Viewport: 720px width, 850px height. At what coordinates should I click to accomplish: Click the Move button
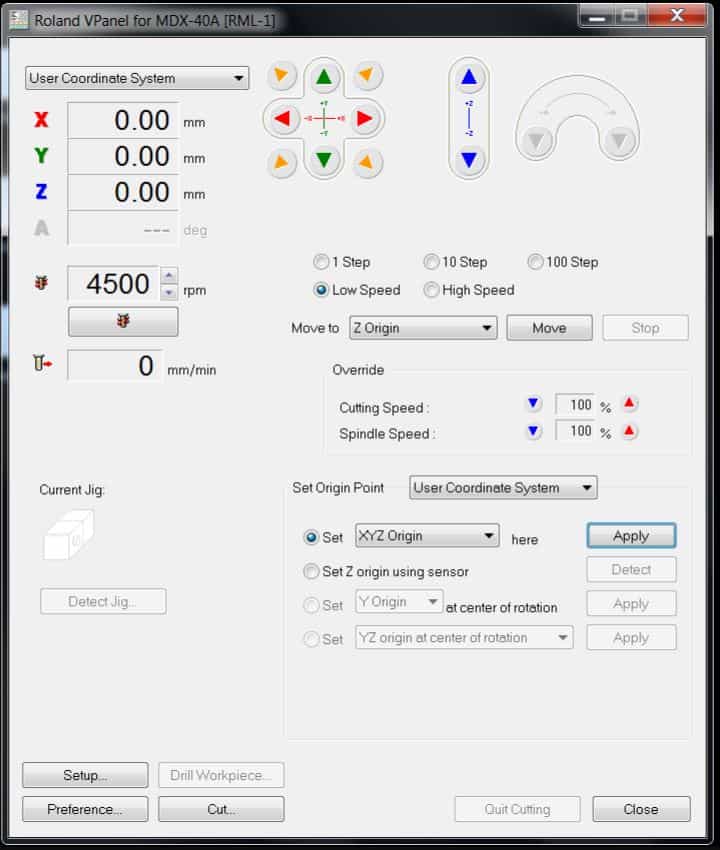point(549,328)
